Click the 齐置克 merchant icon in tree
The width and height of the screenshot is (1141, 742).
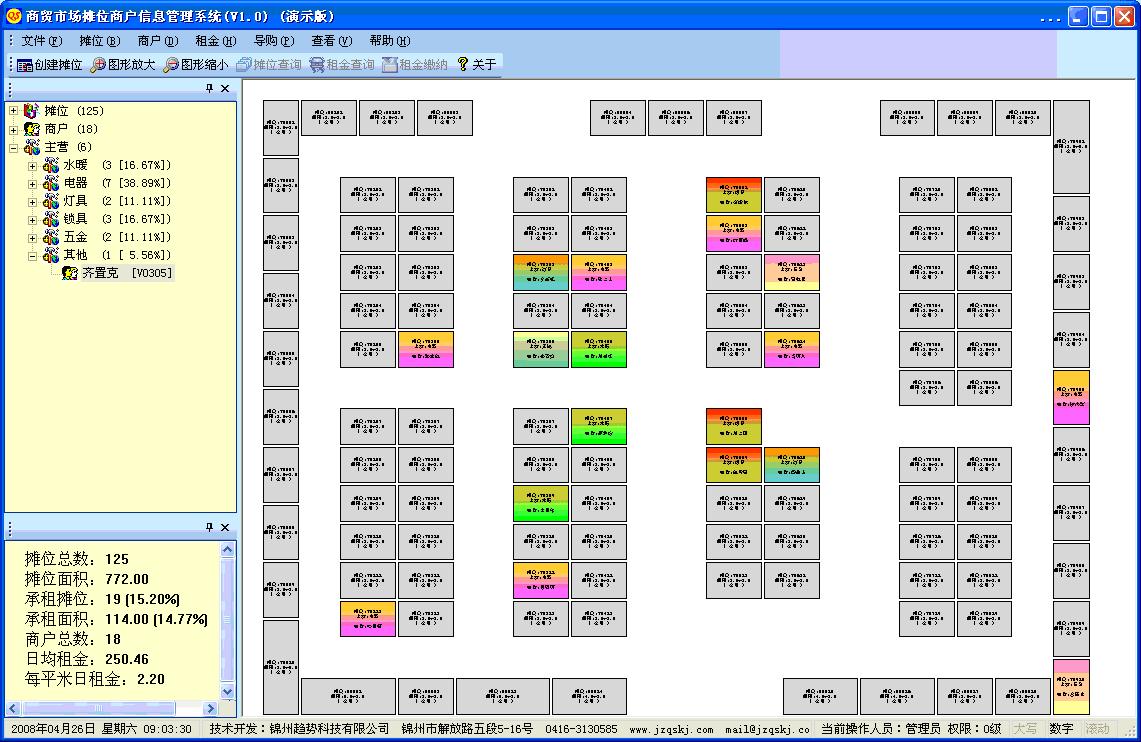[x=70, y=273]
